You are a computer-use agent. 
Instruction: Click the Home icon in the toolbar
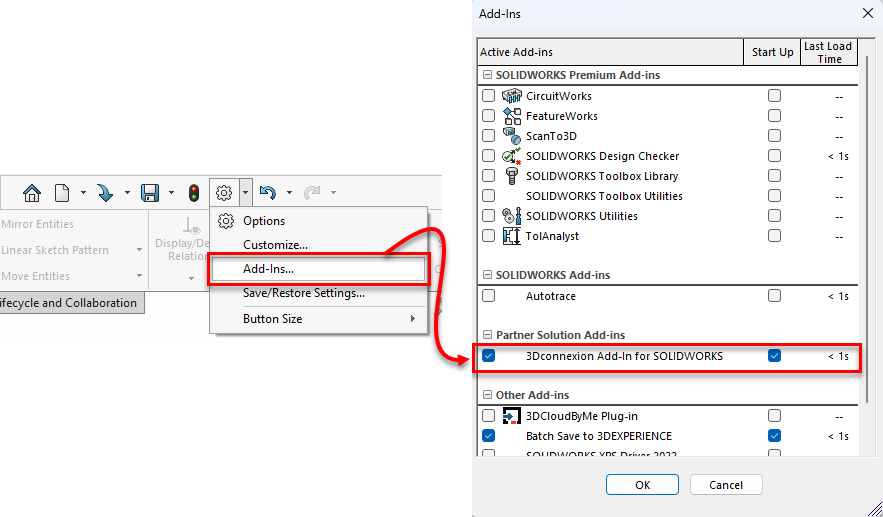coord(32,192)
